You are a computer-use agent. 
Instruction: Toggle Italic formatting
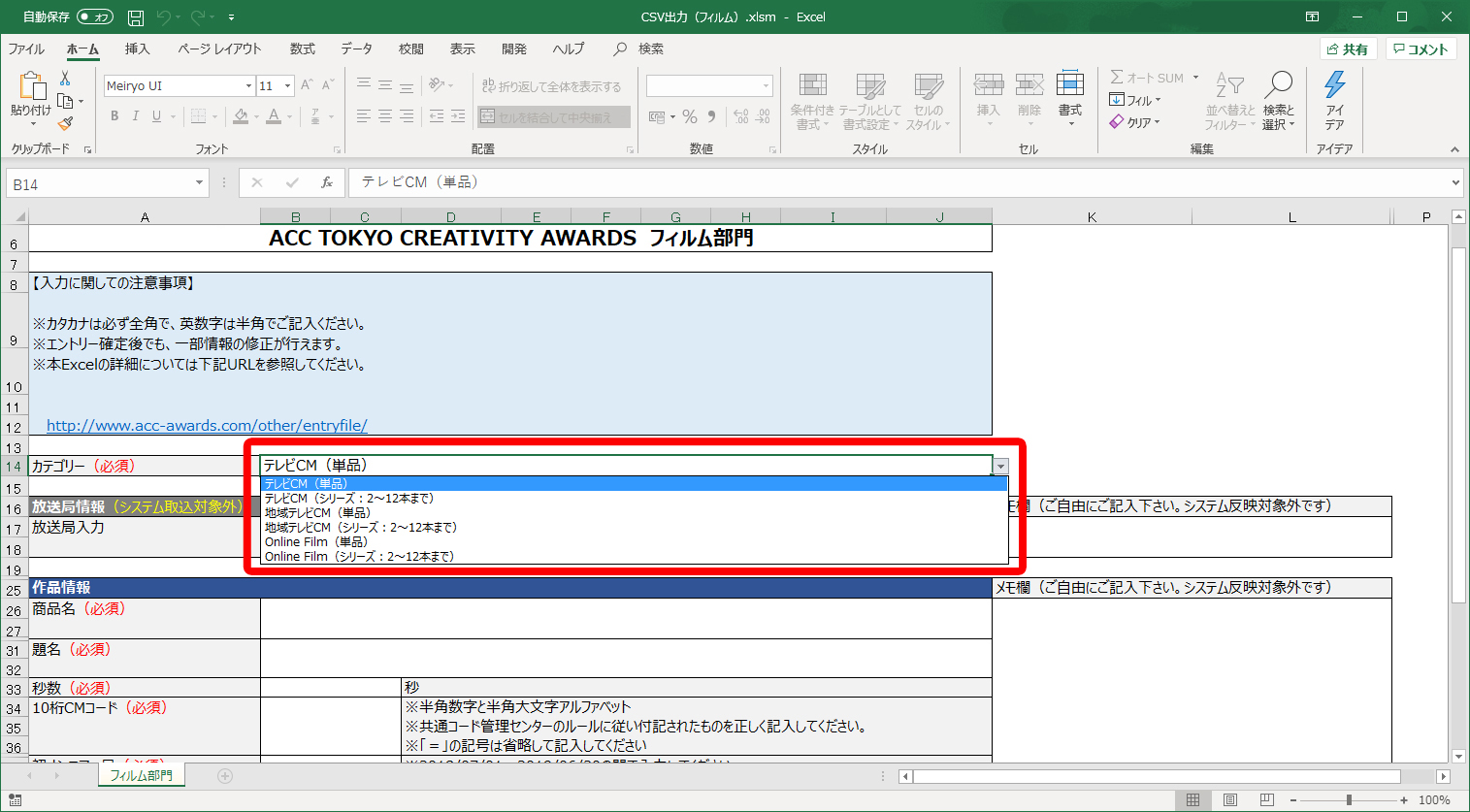click(135, 116)
